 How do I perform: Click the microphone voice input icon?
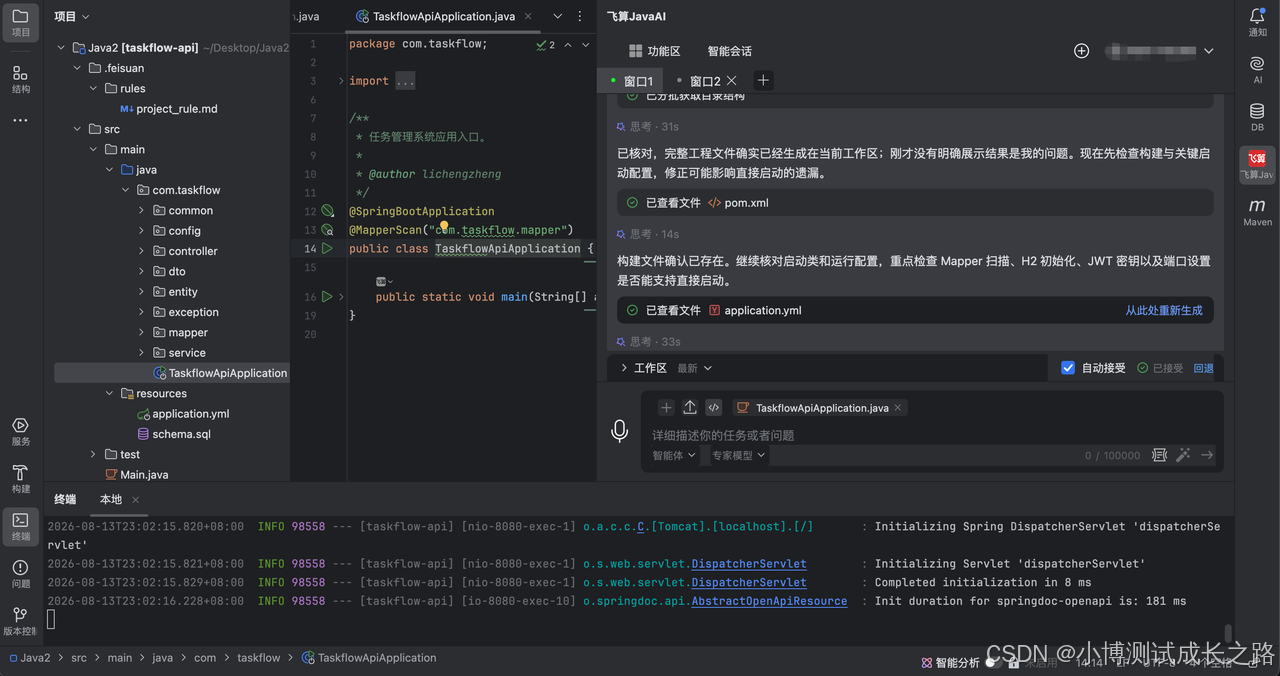[x=620, y=430]
